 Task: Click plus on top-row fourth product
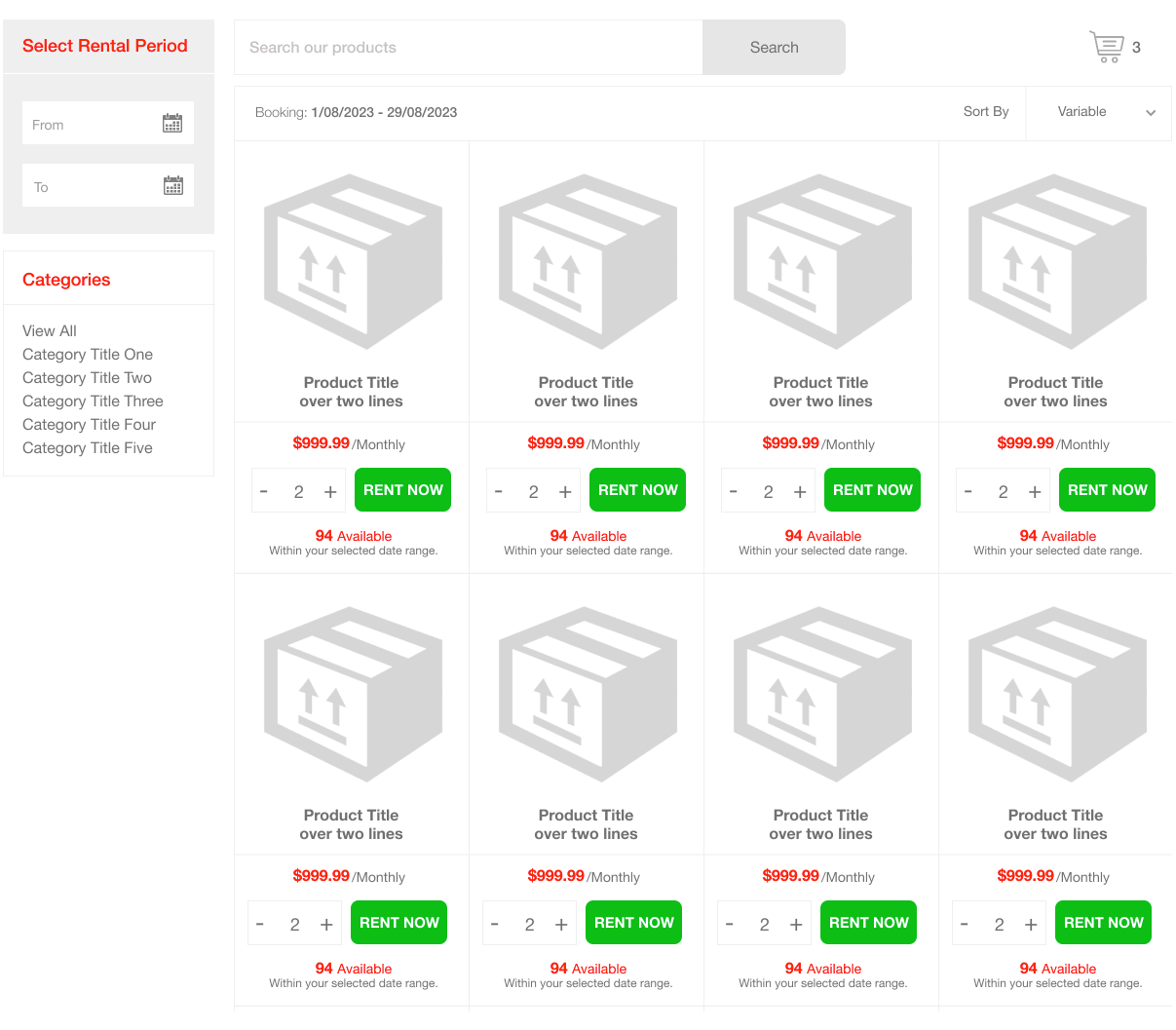point(1035,492)
